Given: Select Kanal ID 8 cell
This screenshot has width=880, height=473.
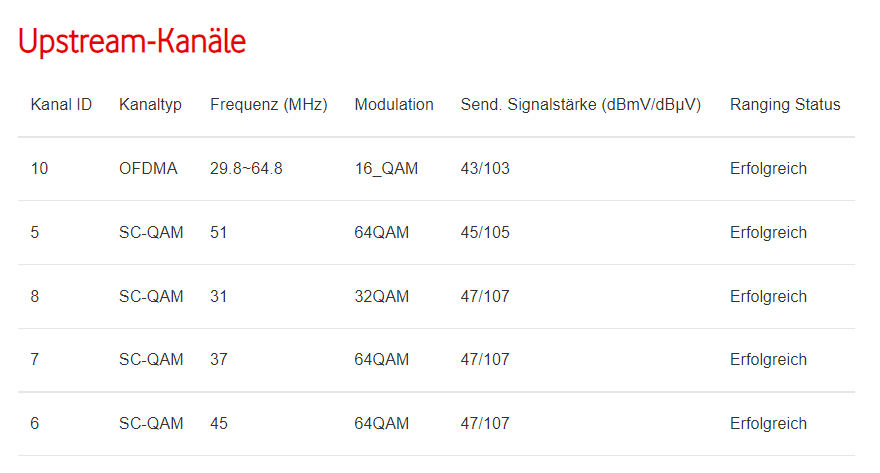Looking at the screenshot, I should click(35, 296).
